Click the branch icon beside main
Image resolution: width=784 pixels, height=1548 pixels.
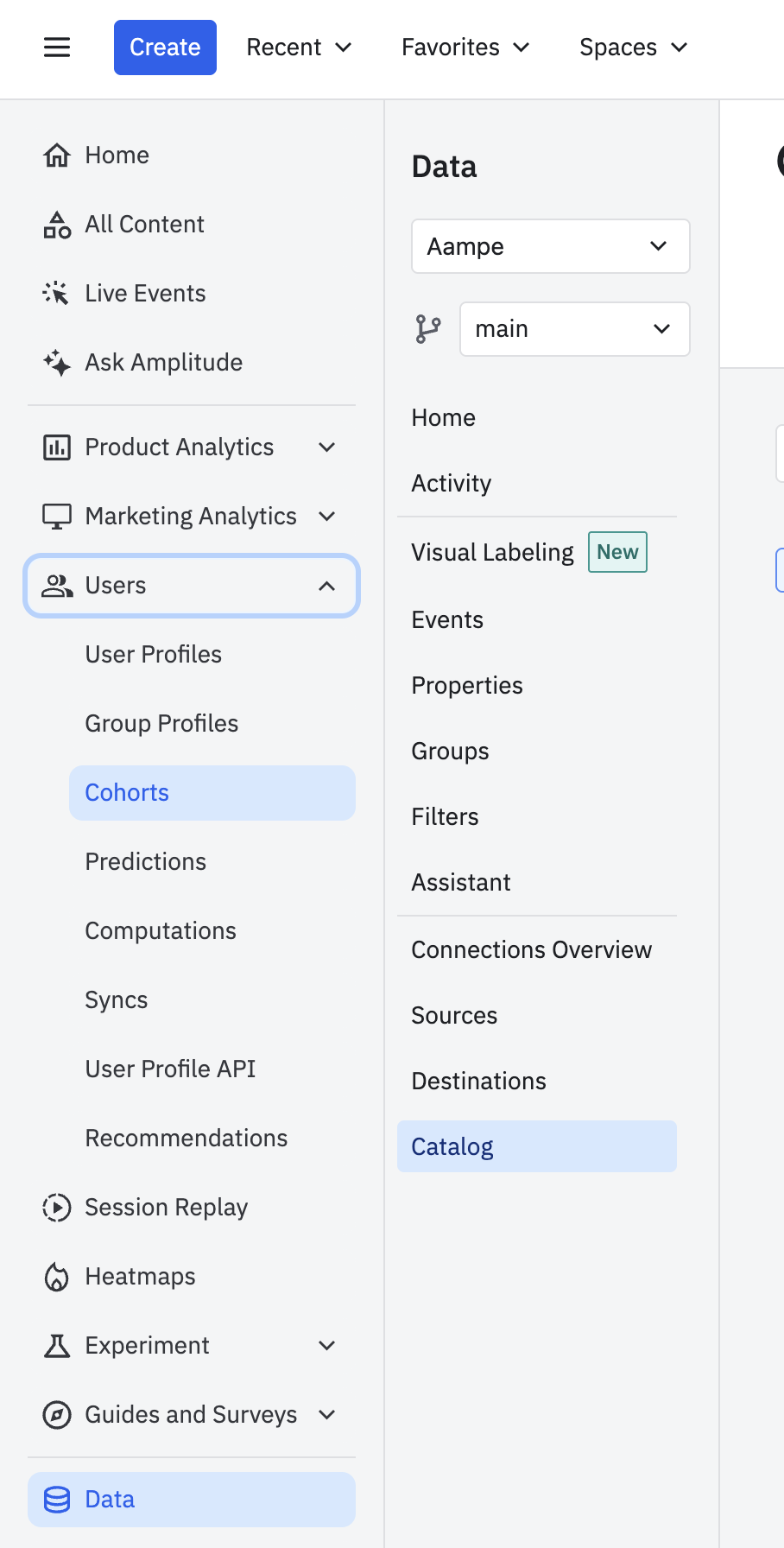(x=428, y=329)
